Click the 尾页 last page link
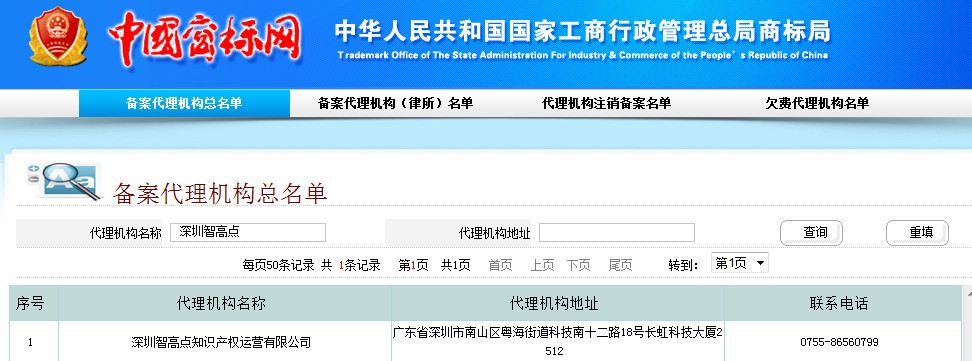Image resolution: width=972 pixels, height=361 pixels. point(621,265)
